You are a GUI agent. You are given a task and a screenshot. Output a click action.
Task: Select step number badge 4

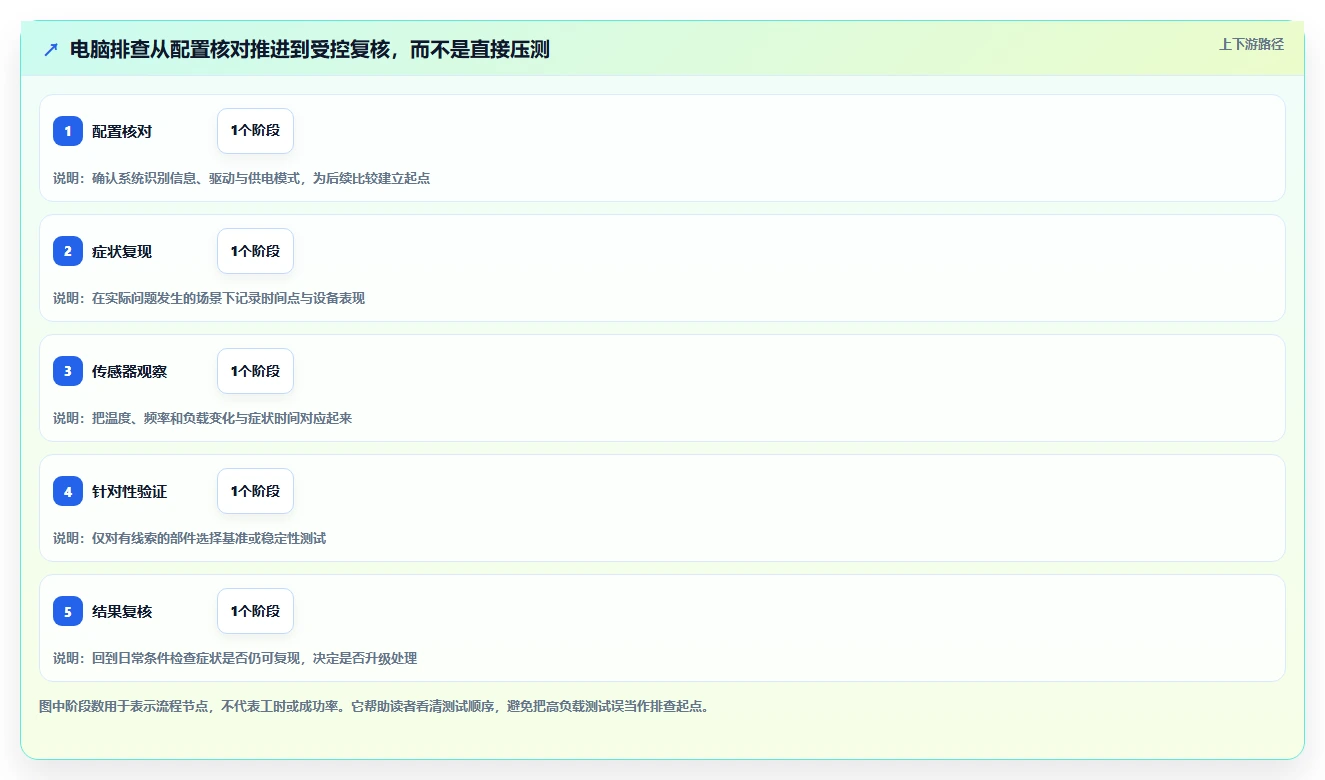click(68, 491)
